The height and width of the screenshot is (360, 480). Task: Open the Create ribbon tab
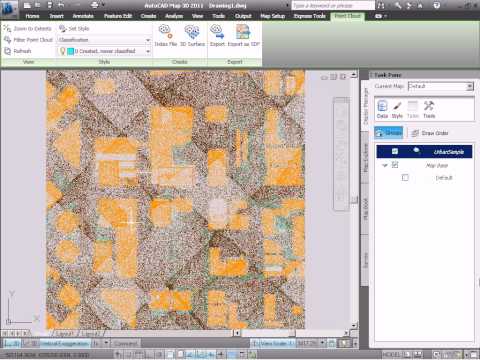point(148,16)
